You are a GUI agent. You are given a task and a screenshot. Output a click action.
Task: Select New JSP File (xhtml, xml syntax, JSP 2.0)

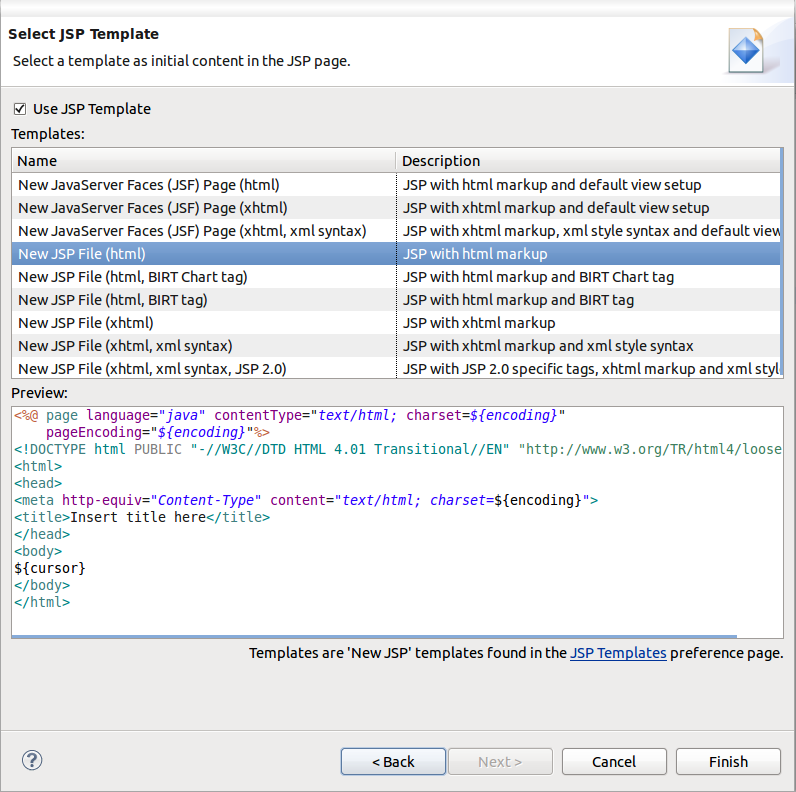coord(395,369)
